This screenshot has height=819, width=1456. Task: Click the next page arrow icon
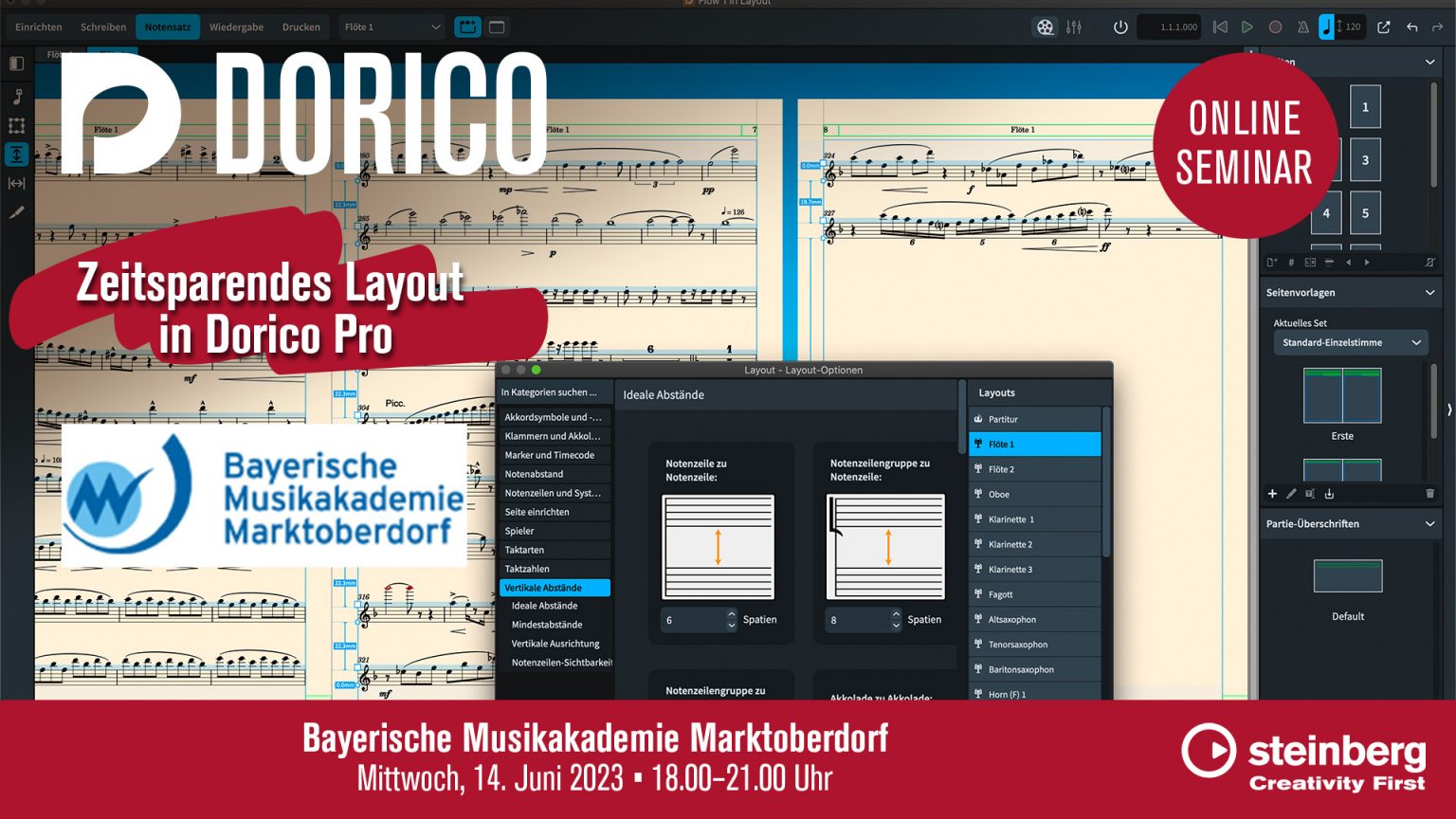1367,263
